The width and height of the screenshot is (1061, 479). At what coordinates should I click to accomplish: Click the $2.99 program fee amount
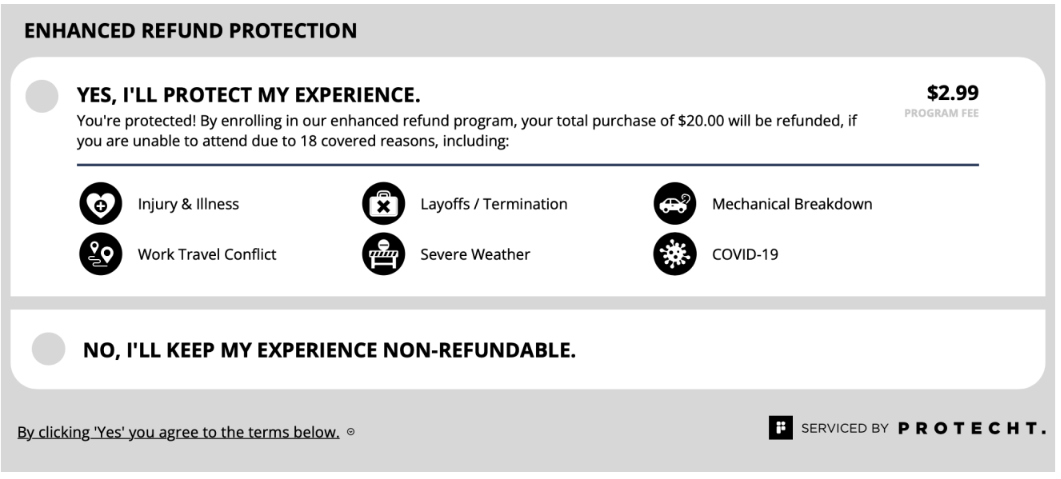click(953, 93)
